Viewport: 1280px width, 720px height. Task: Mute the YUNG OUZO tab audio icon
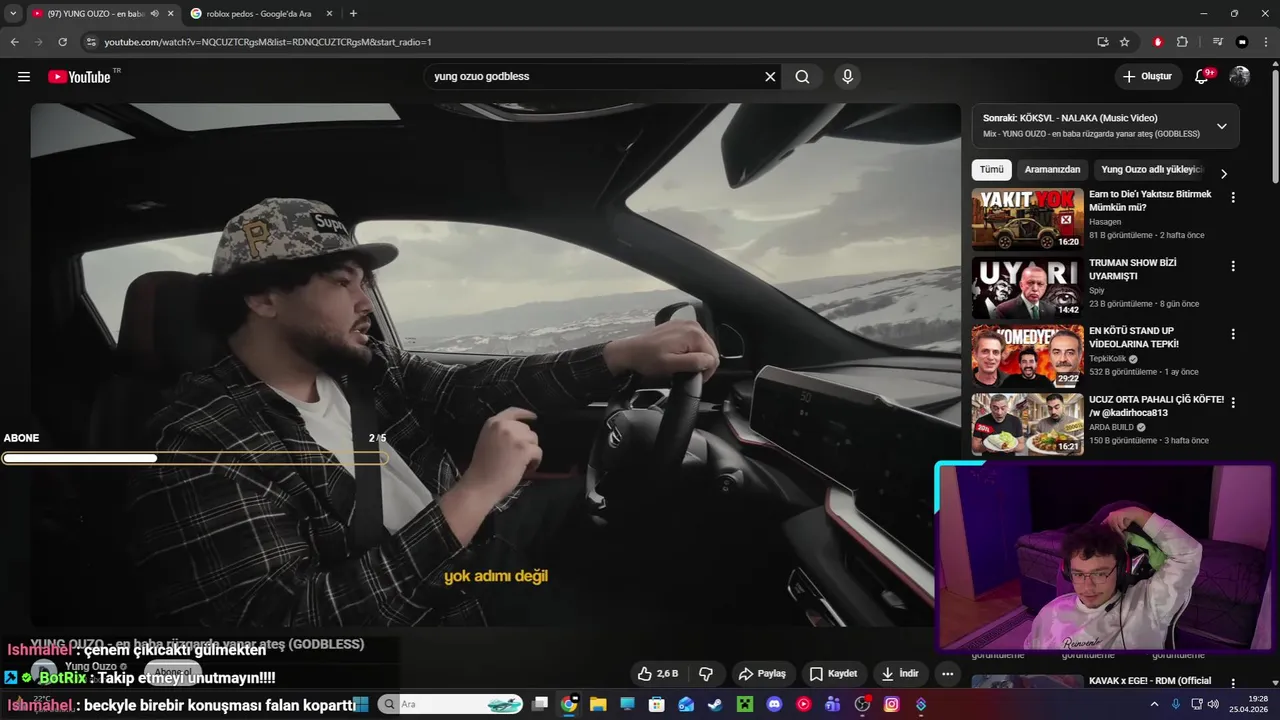(x=154, y=13)
